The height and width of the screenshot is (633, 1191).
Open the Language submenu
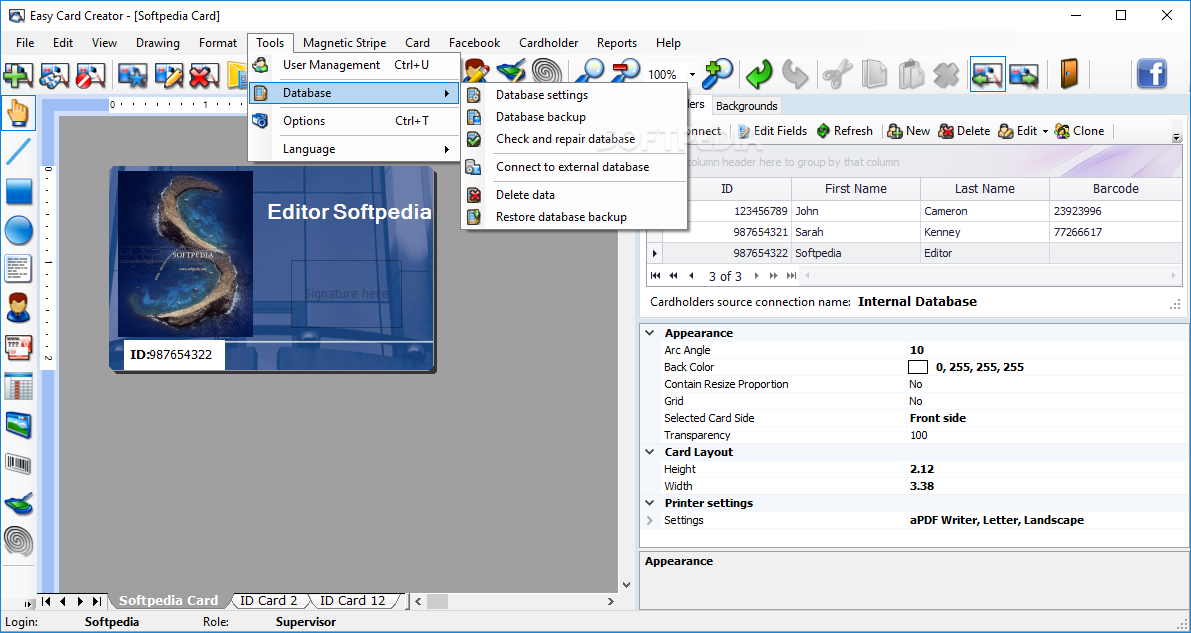[x=355, y=149]
